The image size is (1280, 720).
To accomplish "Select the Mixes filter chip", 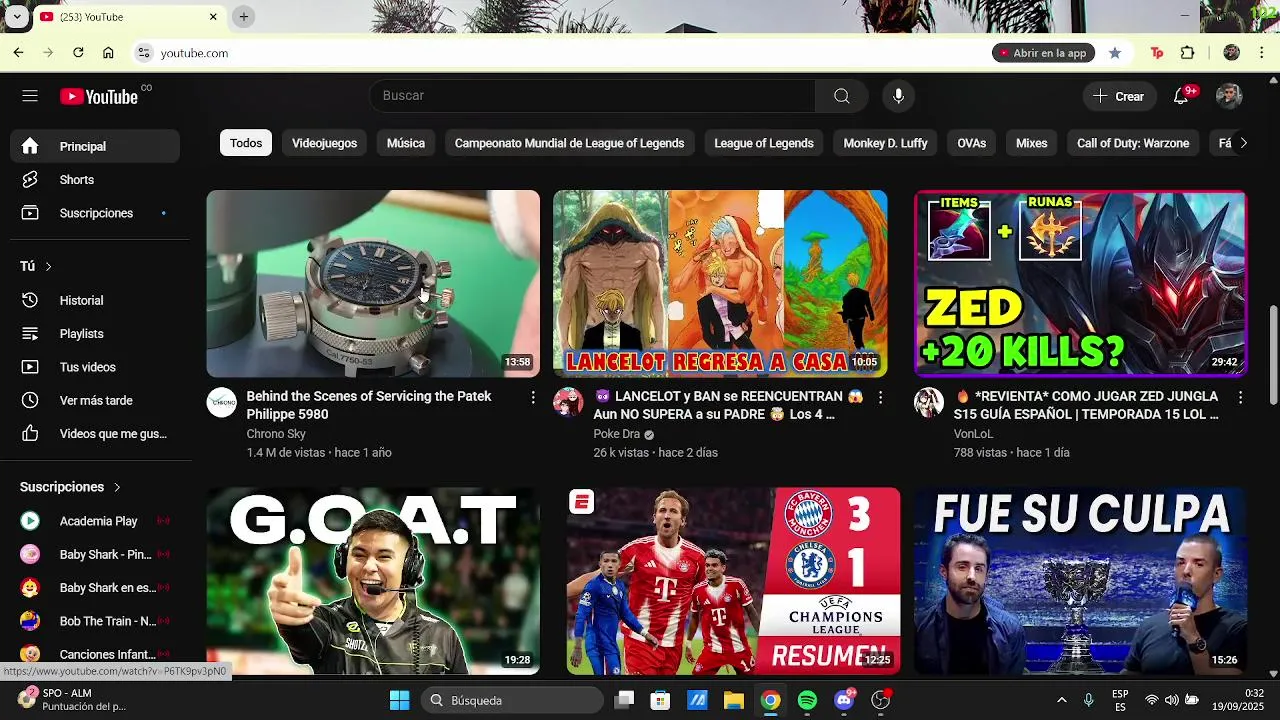I will [x=1031, y=143].
